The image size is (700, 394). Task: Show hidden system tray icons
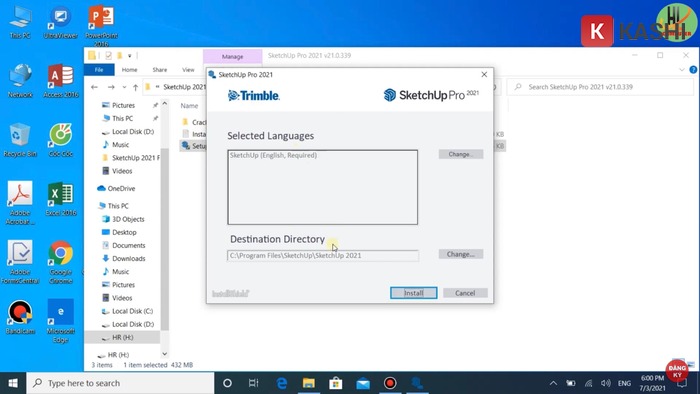553,383
